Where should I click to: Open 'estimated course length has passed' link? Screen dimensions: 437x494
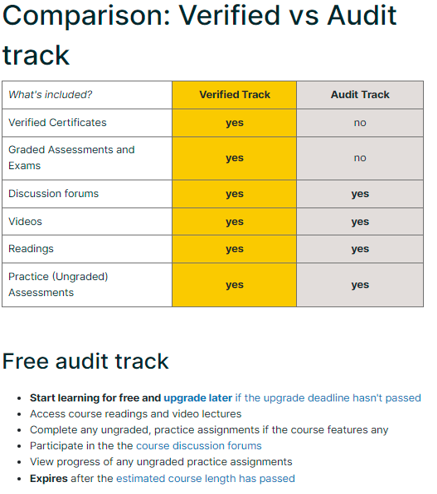tap(205, 478)
